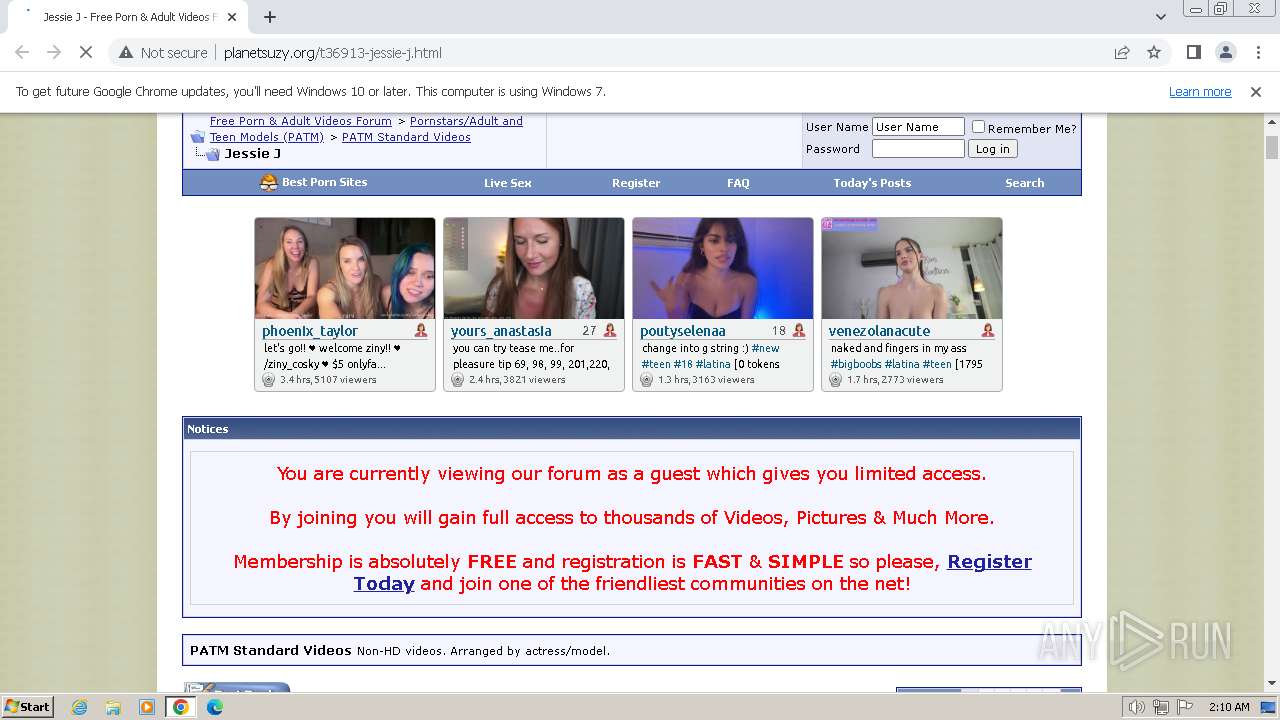Open the Learn more link
The width and height of the screenshot is (1280, 720).
pyautogui.click(x=1200, y=92)
